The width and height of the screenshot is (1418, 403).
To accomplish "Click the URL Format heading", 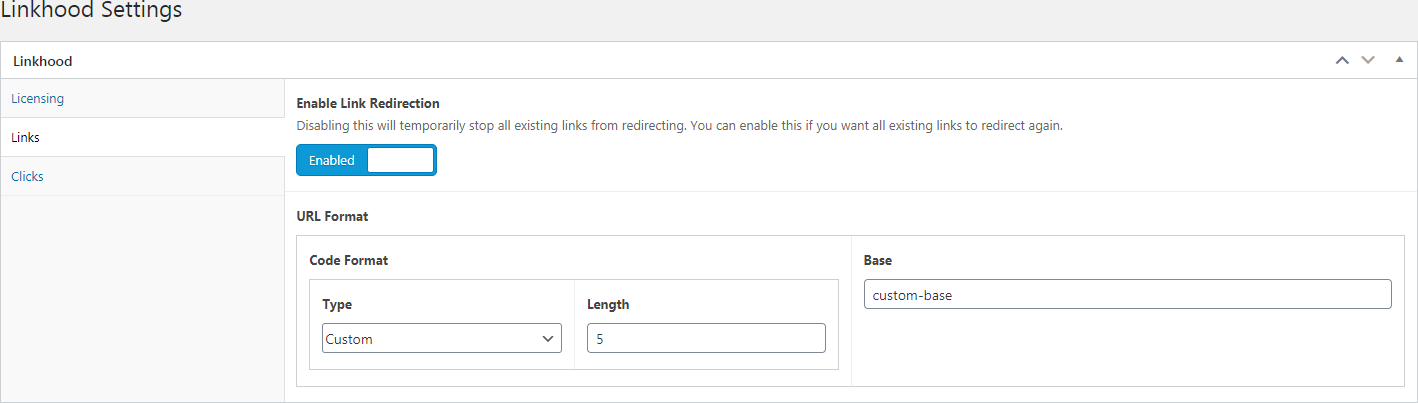I will point(333,215).
